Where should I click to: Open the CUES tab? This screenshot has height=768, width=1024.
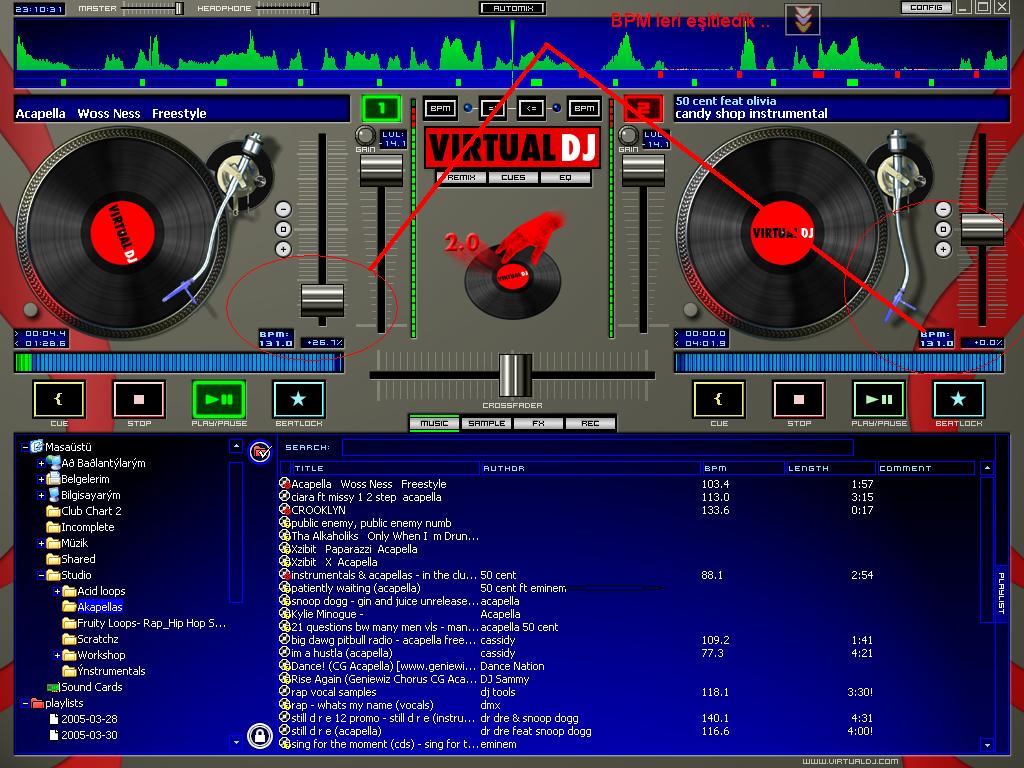coord(513,178)
